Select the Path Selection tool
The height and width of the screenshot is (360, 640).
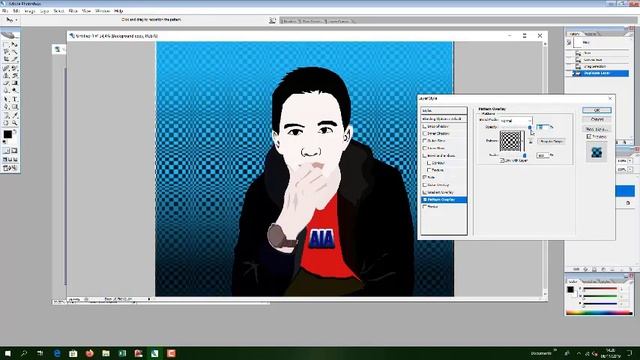pyautogui.click(x=6, y=99)
